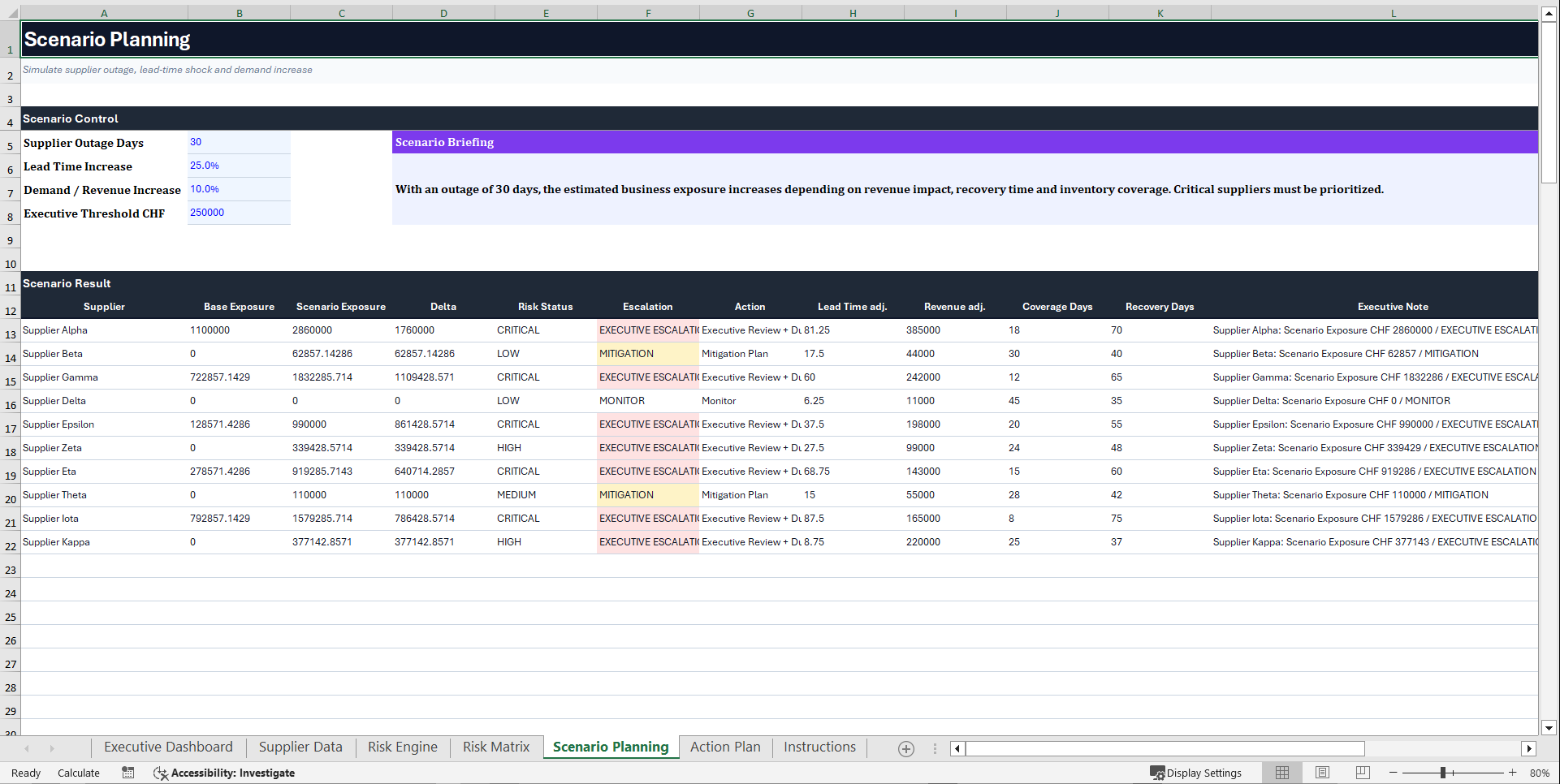Image resolution: width=1560 pixels, height=784 pixels.
Task: Click the Supplier Alpha cell
Action: point(104,330)
